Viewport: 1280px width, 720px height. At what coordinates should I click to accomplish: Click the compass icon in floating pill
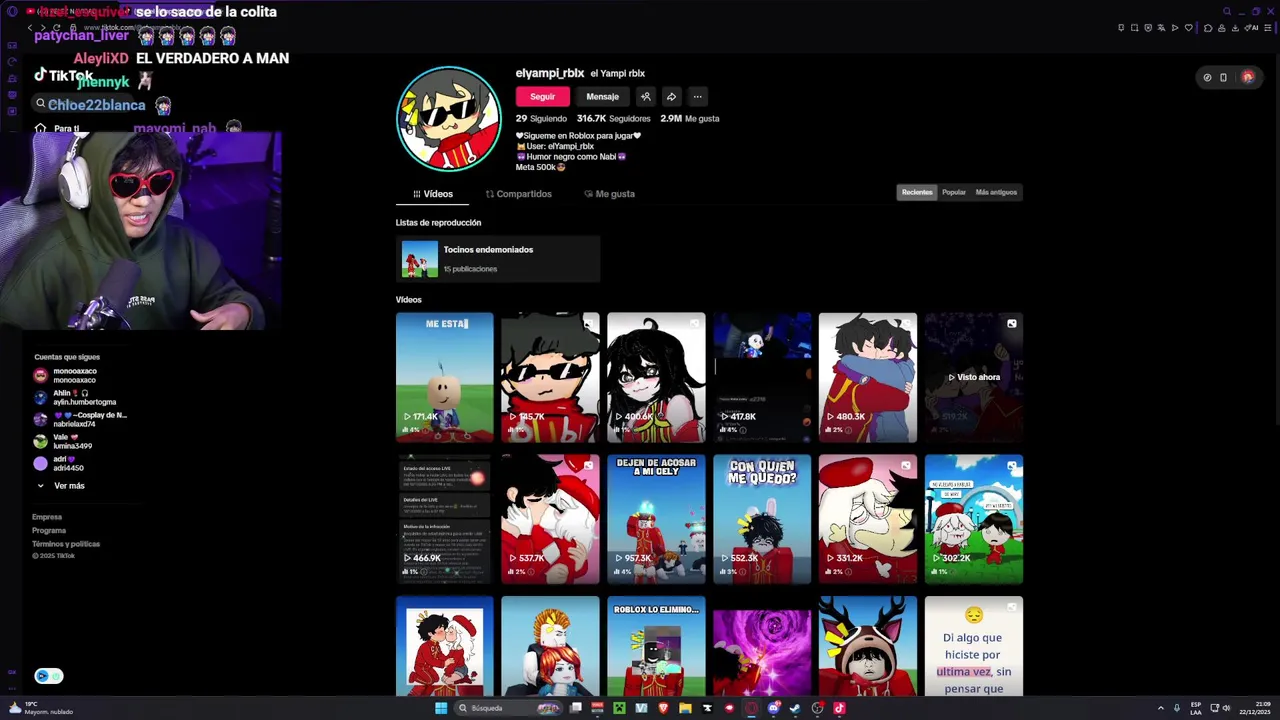coord(1207,77)
